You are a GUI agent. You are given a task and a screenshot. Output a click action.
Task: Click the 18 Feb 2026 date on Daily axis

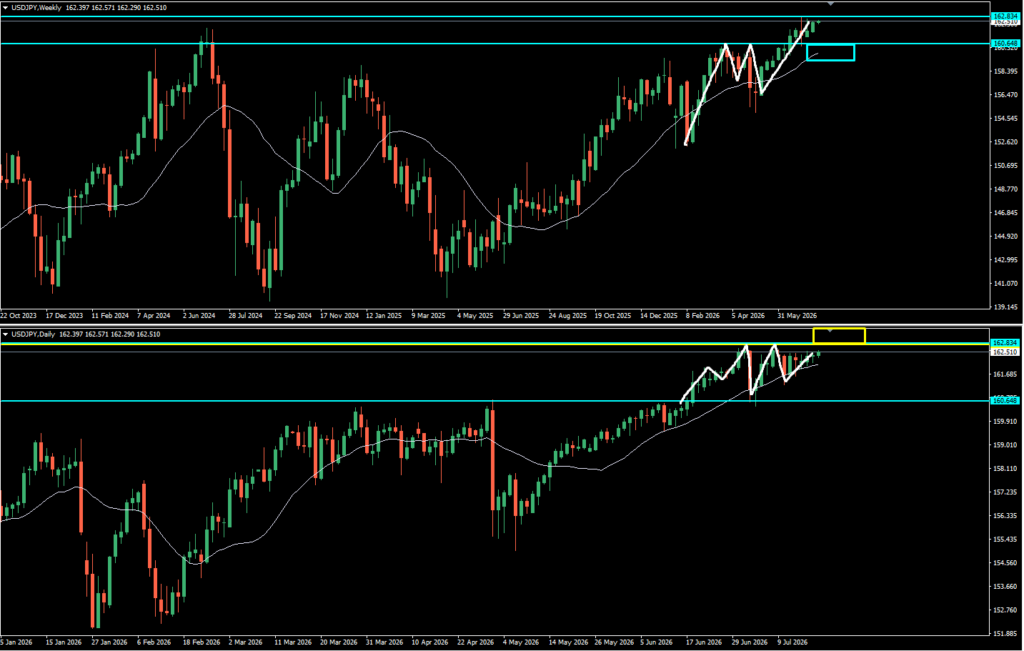coord(200,642)
